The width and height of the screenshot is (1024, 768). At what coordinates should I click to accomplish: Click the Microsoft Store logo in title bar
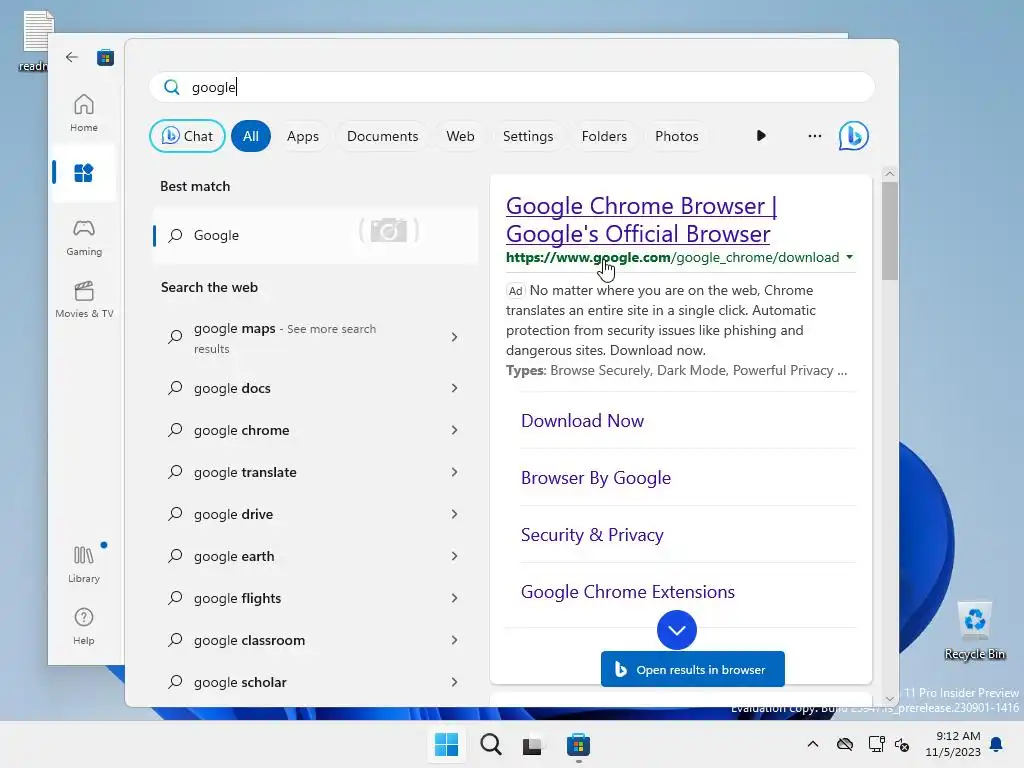105,57
